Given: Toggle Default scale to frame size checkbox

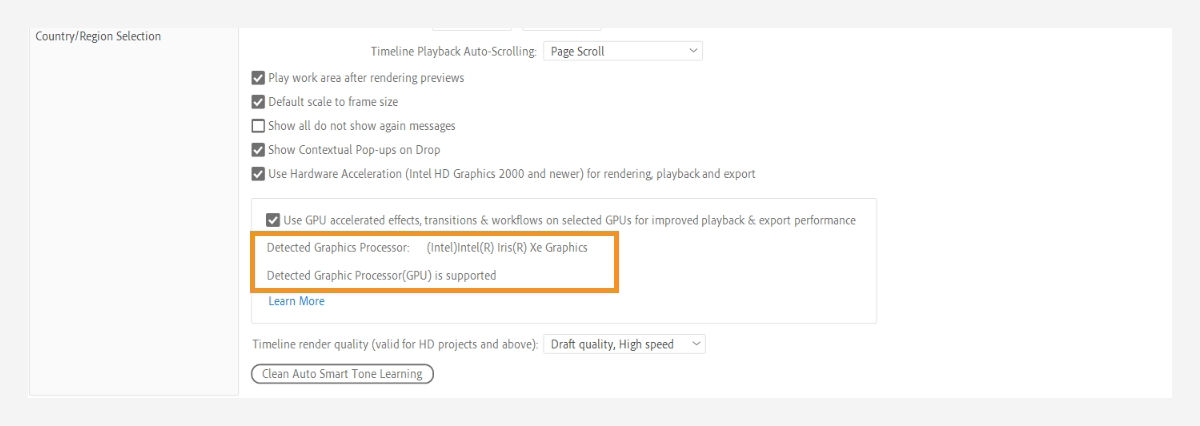Looking at the screenshot, I should (258, 102).
